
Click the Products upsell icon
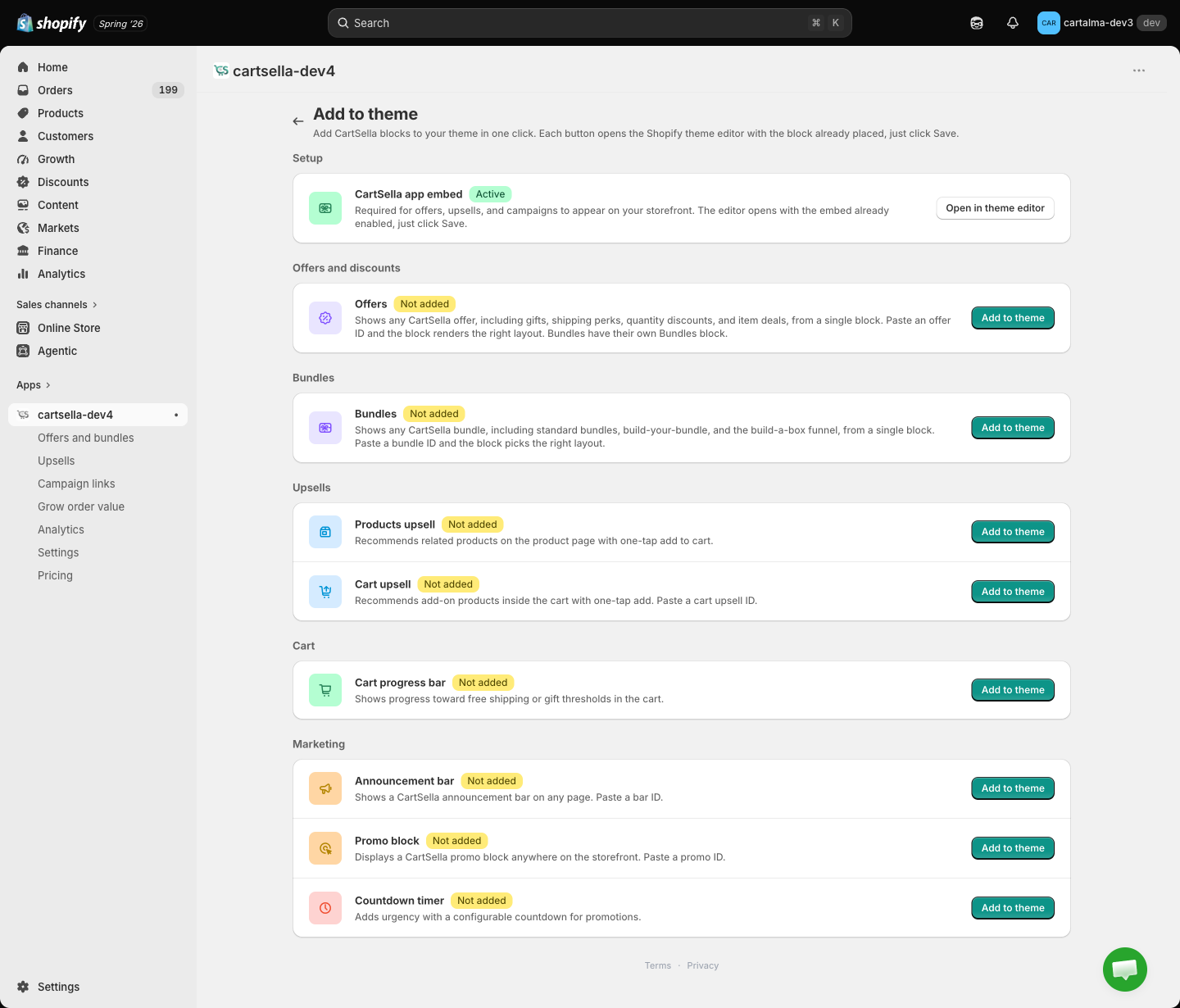click(325, 532)
